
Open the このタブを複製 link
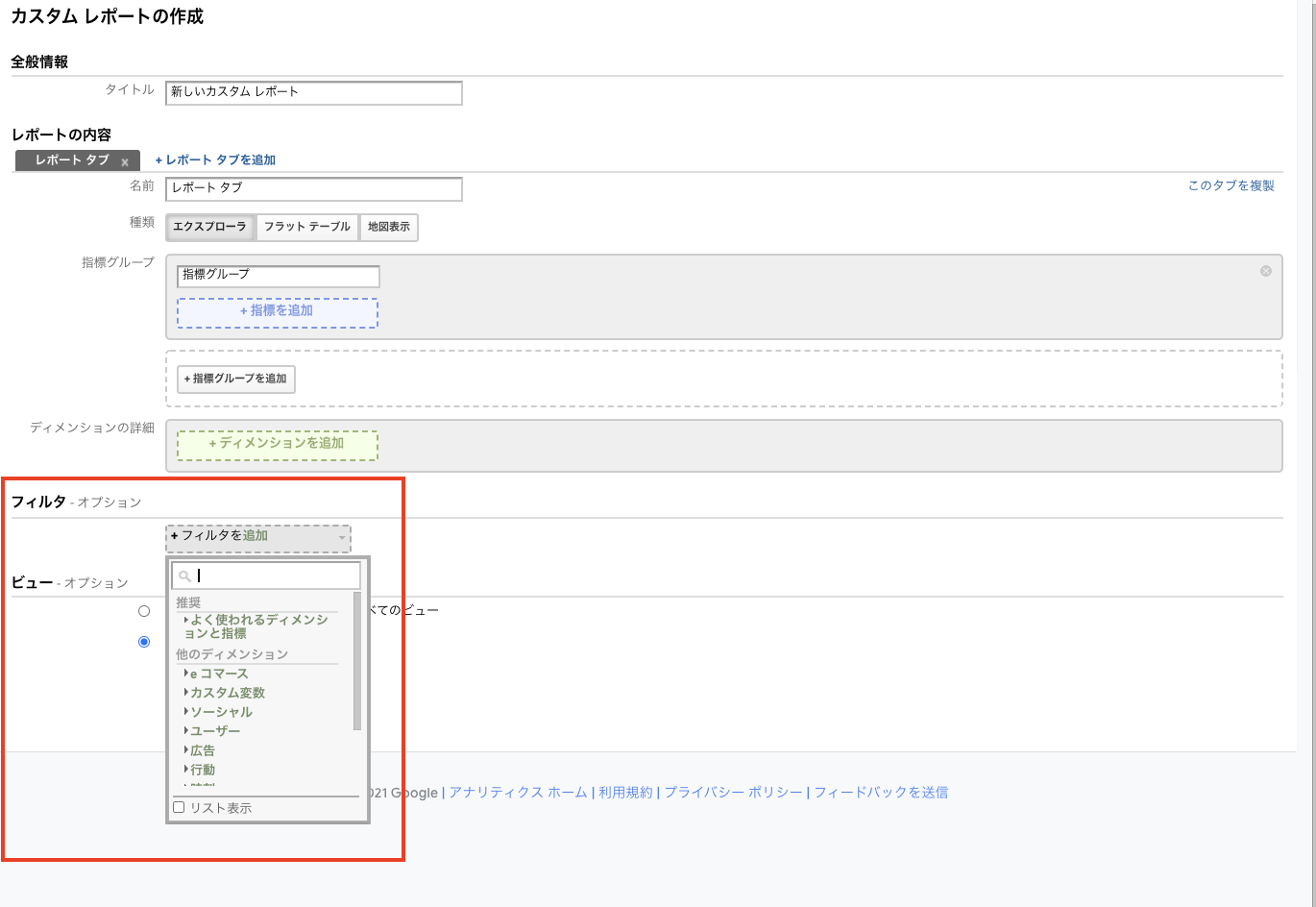(1231, 185)
